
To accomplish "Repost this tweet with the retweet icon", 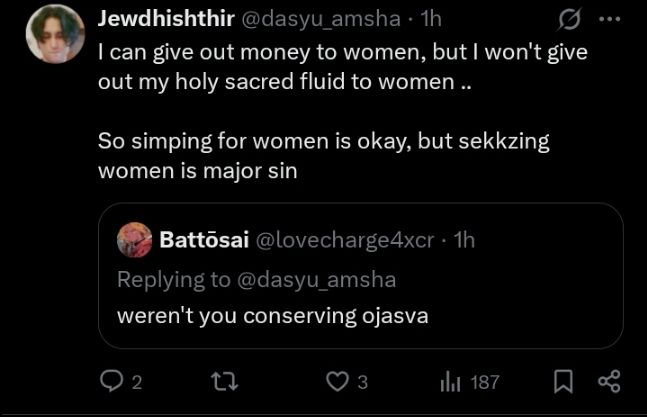I will click(x=231, y=381).
